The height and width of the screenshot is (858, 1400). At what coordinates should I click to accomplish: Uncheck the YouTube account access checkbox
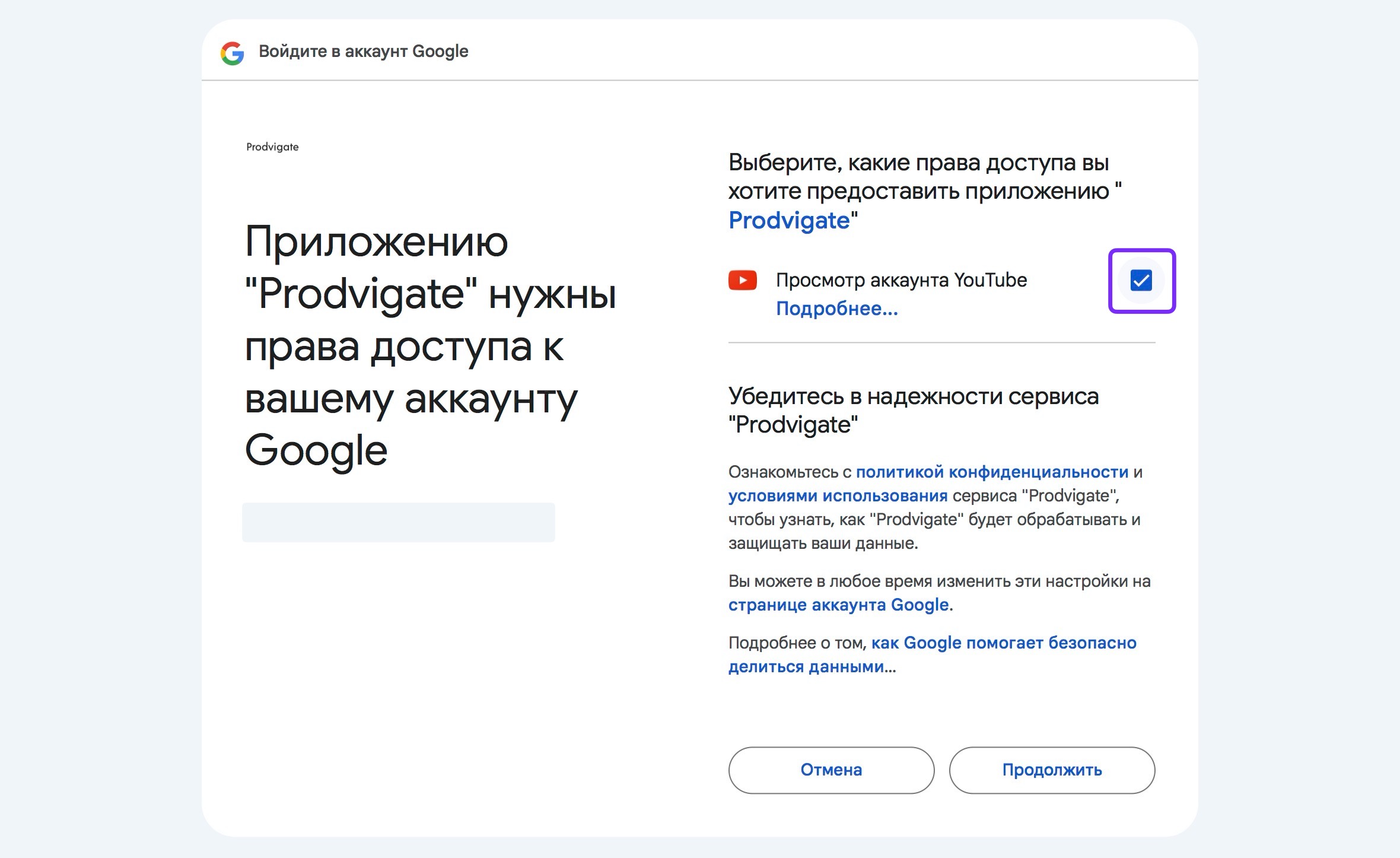click(1141, 281)
